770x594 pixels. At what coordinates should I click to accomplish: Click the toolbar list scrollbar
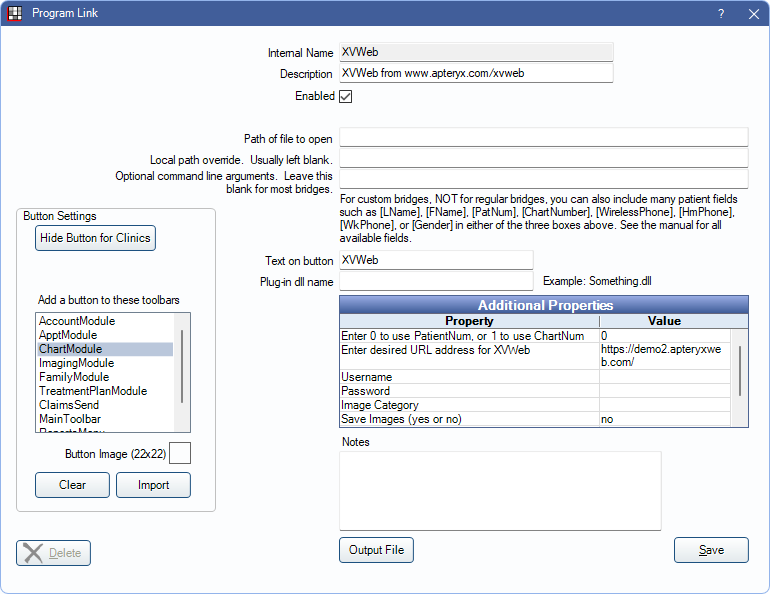click(x=182, y=367)
